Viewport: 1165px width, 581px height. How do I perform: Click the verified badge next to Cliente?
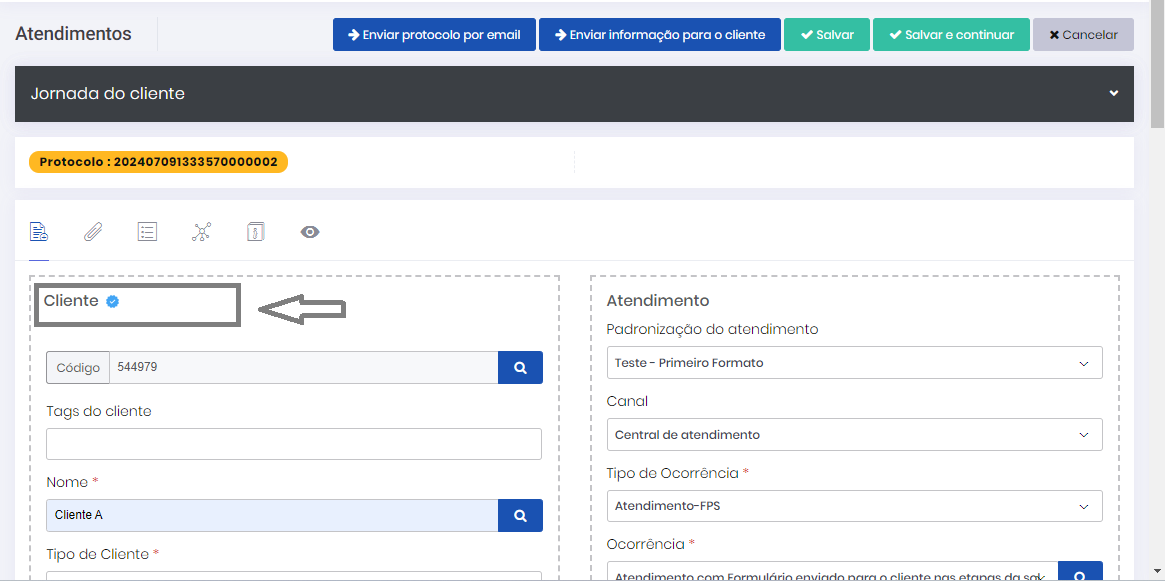tap(113, 301)
